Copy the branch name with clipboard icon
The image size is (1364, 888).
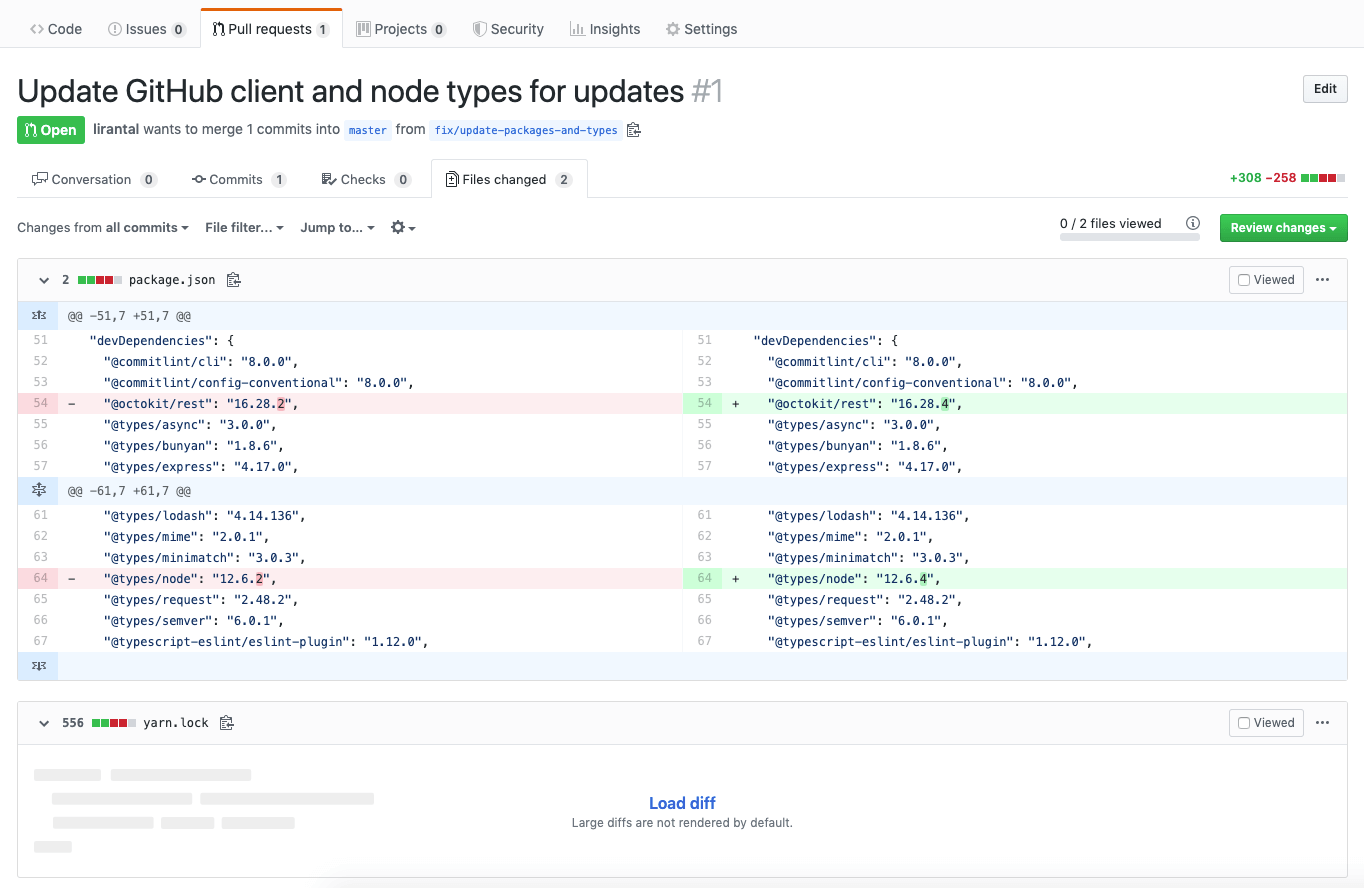tap(633, 130)
